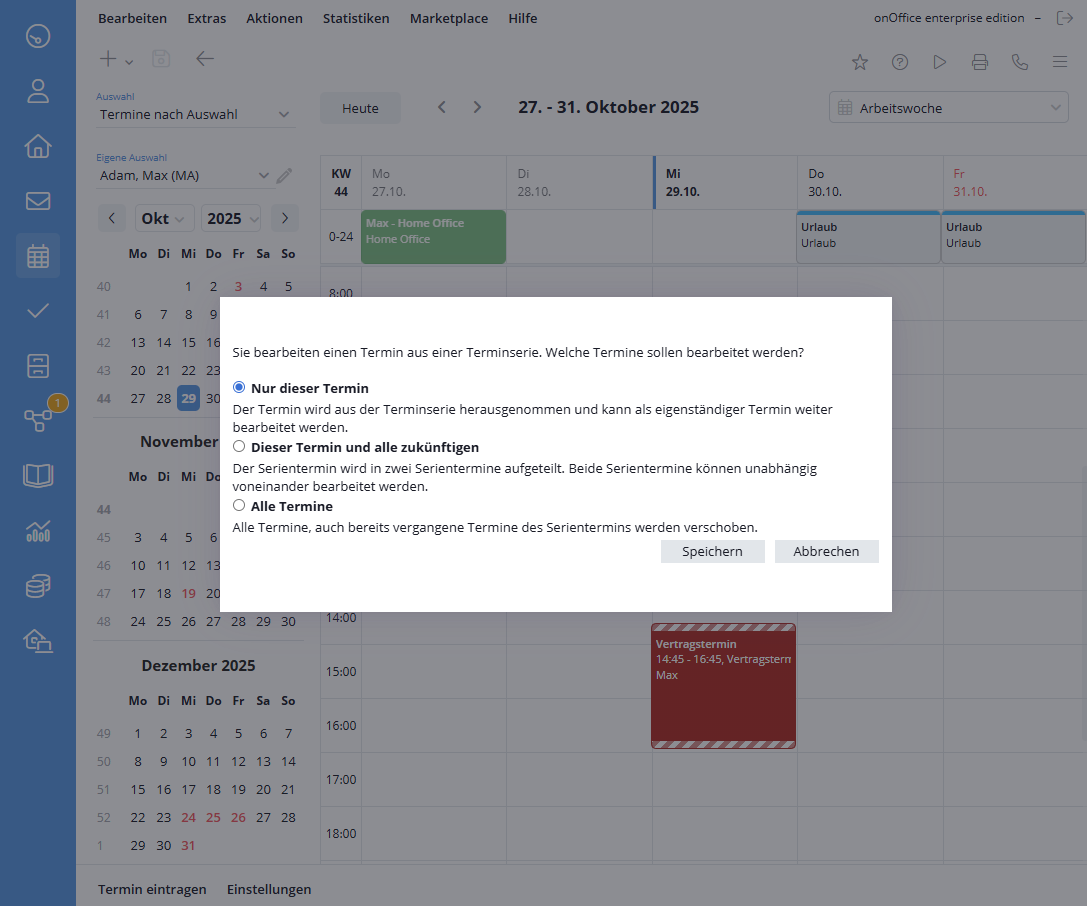Click the phone icon in the toolbar
Viewport: 1087px width, 906px height.
pos(1020,62)
